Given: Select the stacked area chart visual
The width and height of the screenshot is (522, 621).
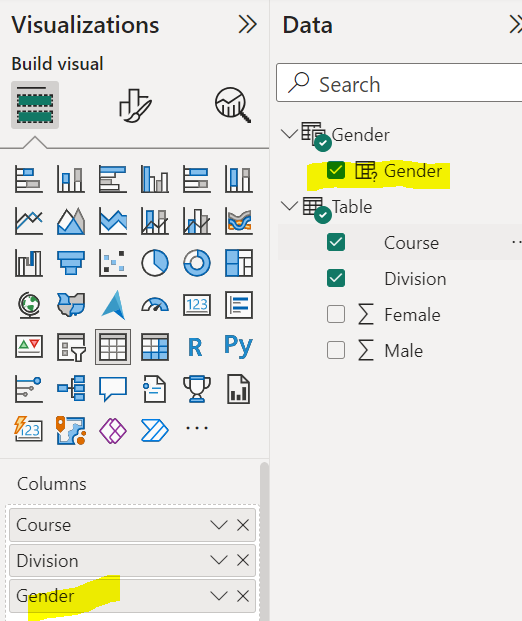Looking at the screenshot, I should pyautogui.click(x=113, y=221).
